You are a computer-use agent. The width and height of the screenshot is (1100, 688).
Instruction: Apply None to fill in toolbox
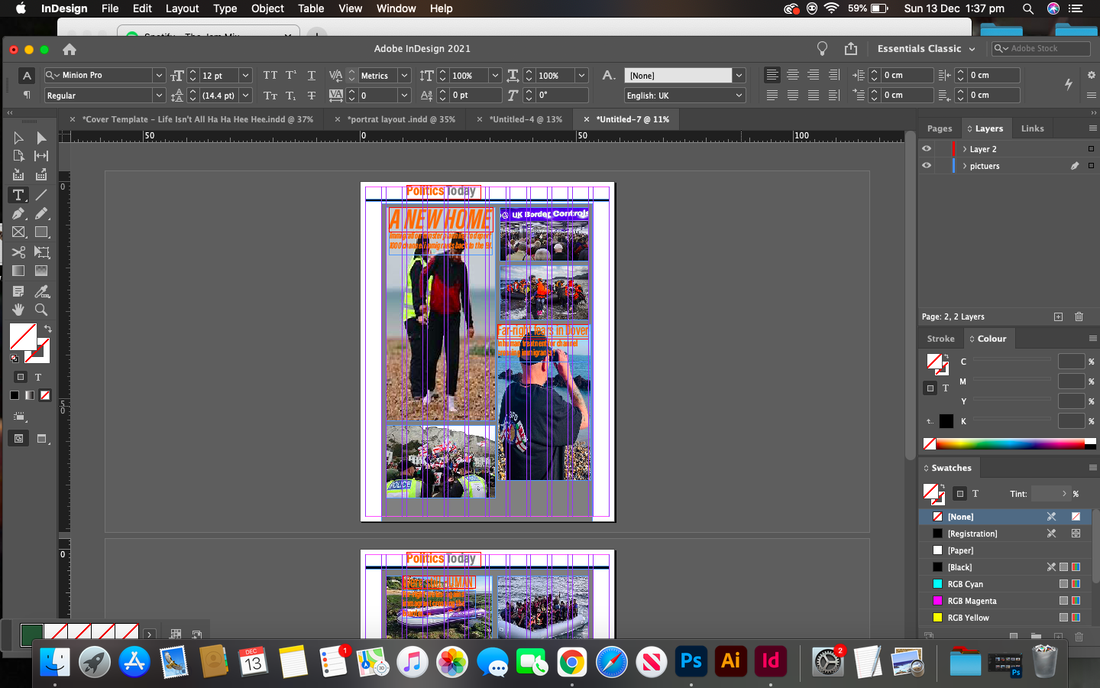point(45,396)
